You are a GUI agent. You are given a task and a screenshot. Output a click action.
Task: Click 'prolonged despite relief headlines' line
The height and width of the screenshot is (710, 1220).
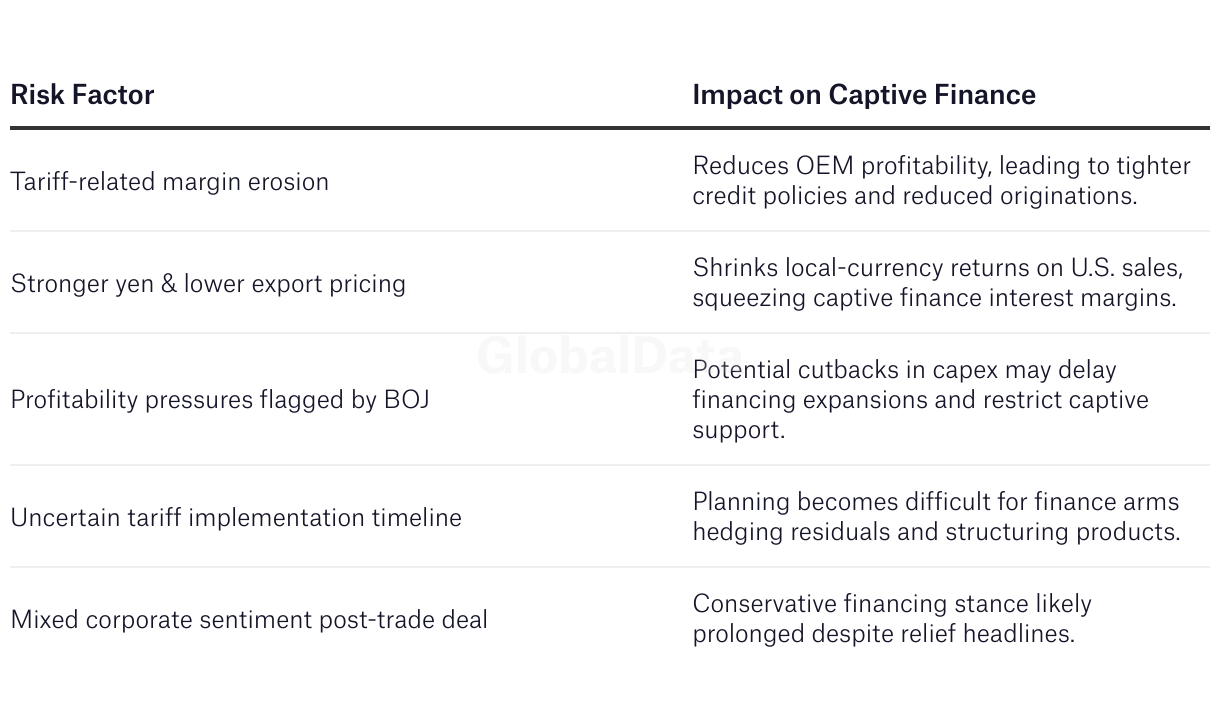(883, 634)
